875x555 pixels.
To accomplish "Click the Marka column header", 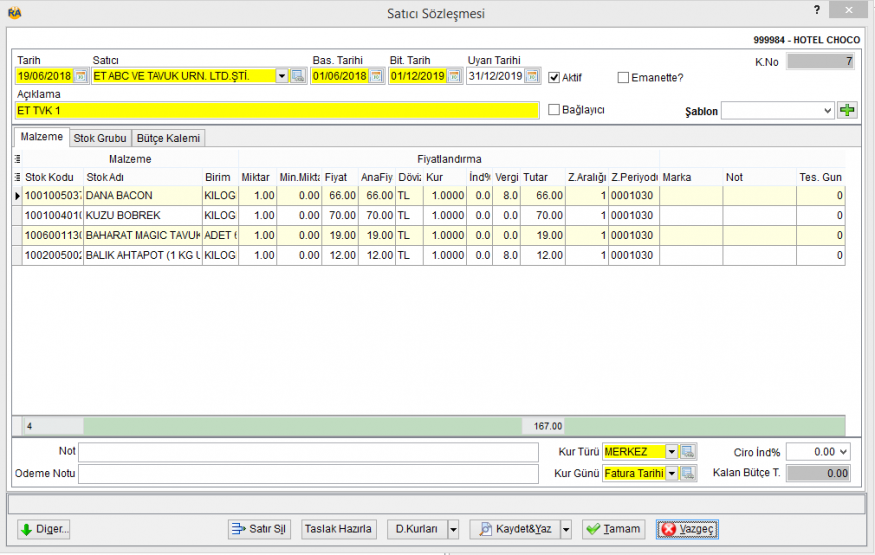I will coord(691,177).
